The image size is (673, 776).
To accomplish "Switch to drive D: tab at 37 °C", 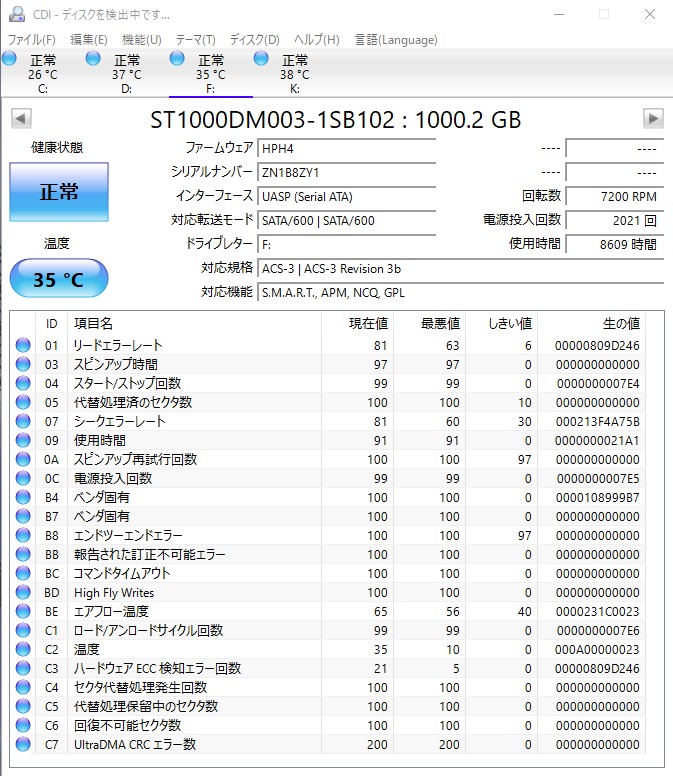I will click(x=127, y=74).
